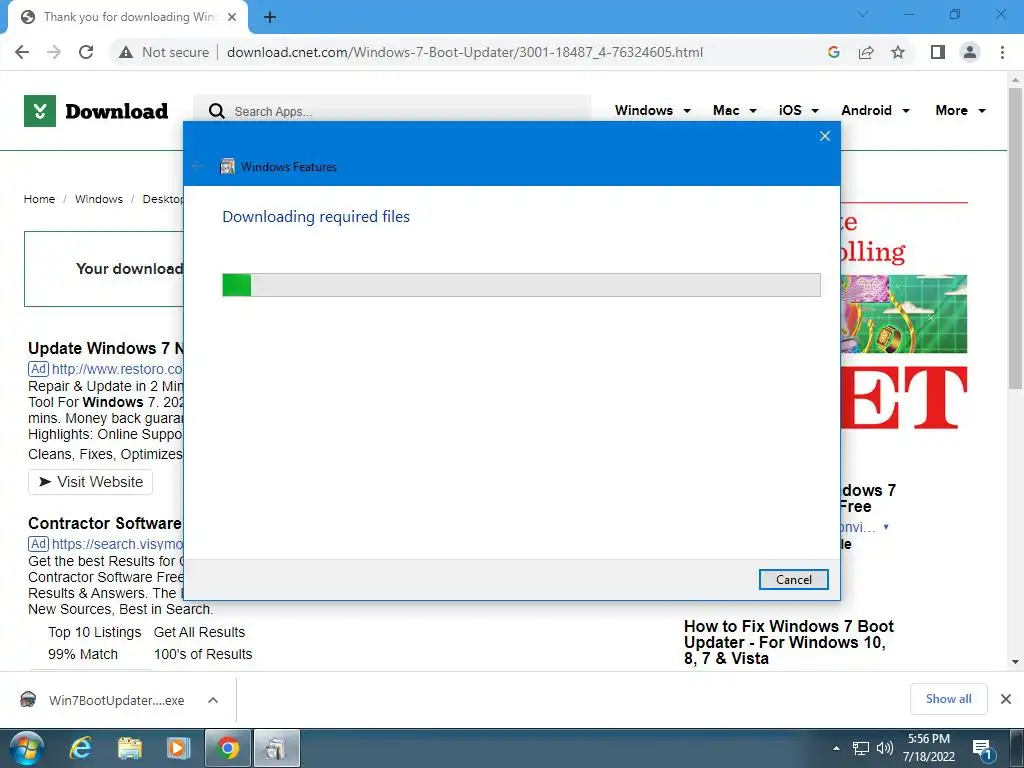Click the browser Back arrow

tap(22, 52)
